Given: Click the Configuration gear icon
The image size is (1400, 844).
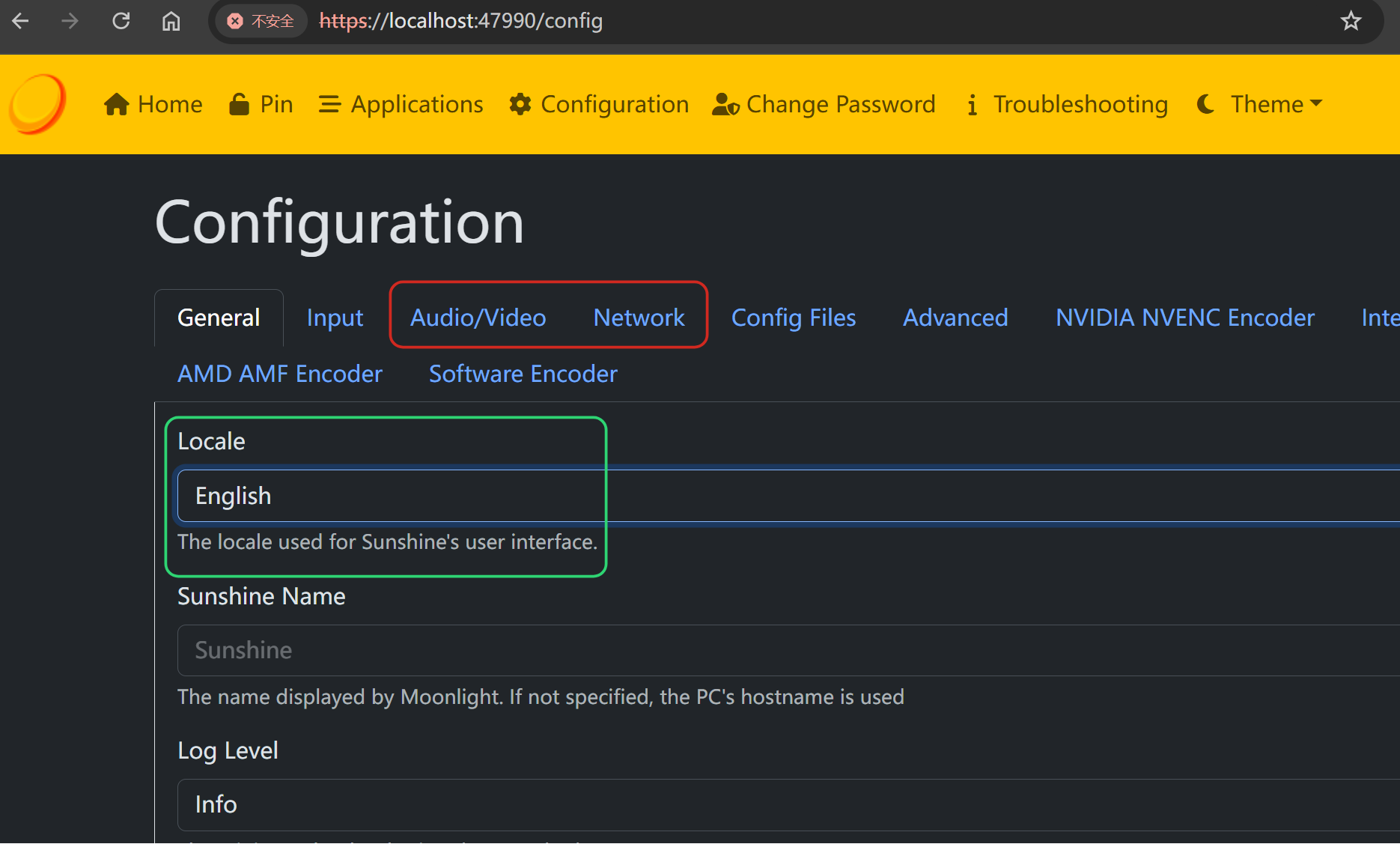Looking at the screenshot, I should click(x=520, y=104).
